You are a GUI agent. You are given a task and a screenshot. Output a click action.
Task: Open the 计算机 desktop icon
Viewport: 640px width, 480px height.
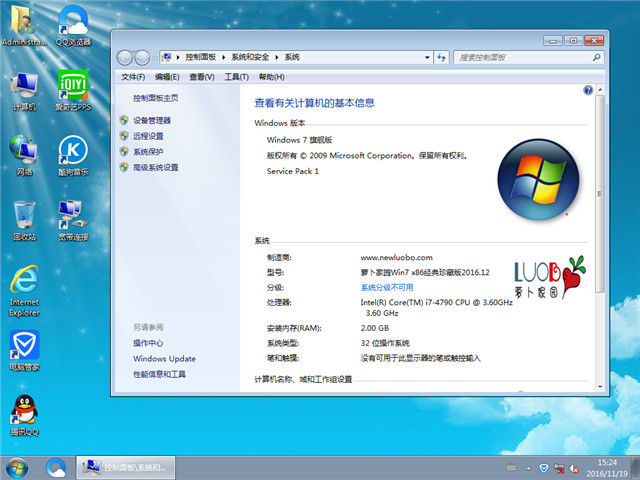point(24,91)
